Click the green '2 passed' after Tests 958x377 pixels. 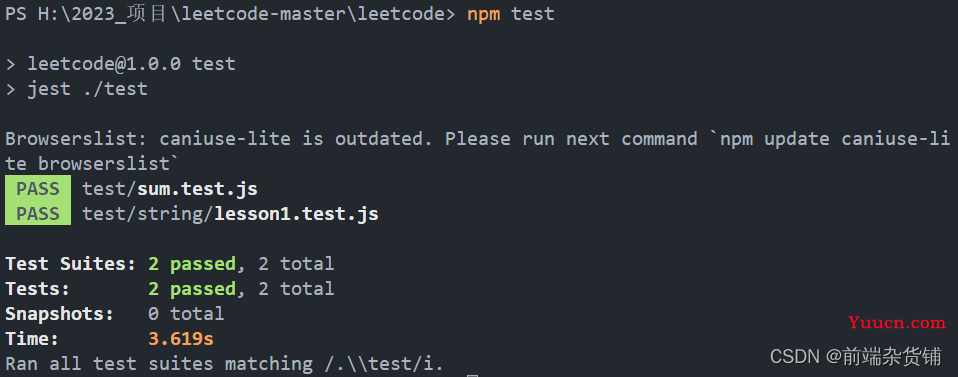[x=192, y=289]
